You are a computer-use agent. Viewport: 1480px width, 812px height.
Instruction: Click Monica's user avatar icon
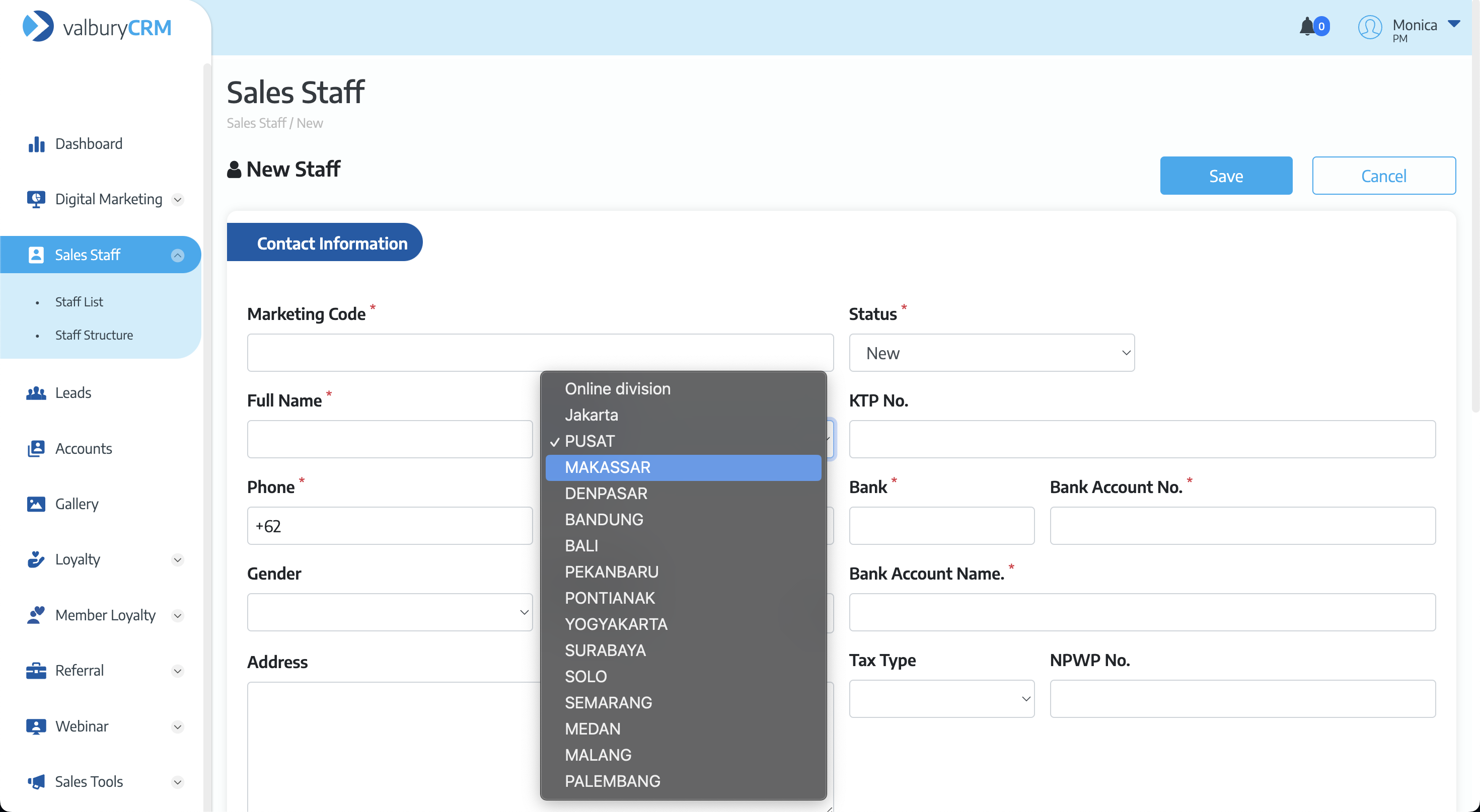pos(1370,27)
